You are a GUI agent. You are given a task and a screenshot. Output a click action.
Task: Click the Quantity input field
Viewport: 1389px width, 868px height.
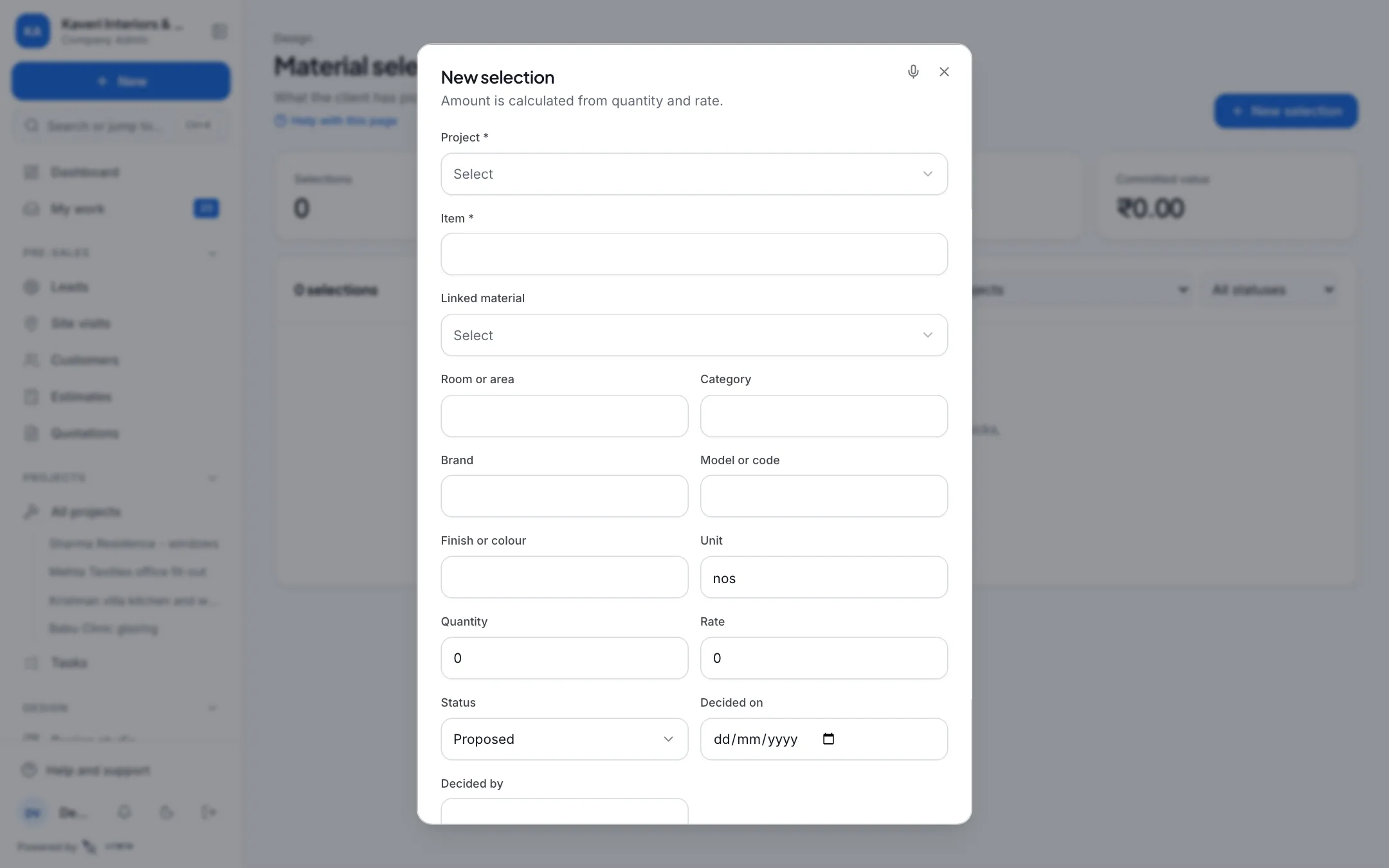click(x=564, y=658)
